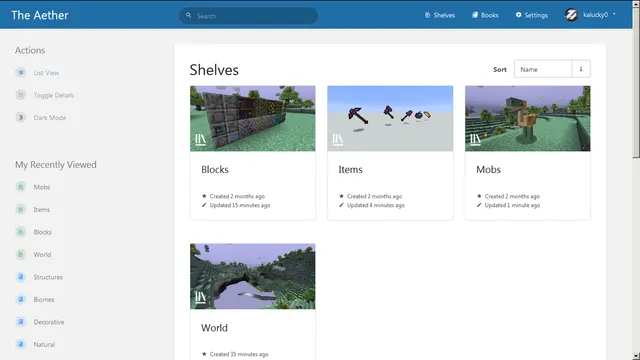Click the Dark Mode moon icon
The image size is (640, 360).
20,118
